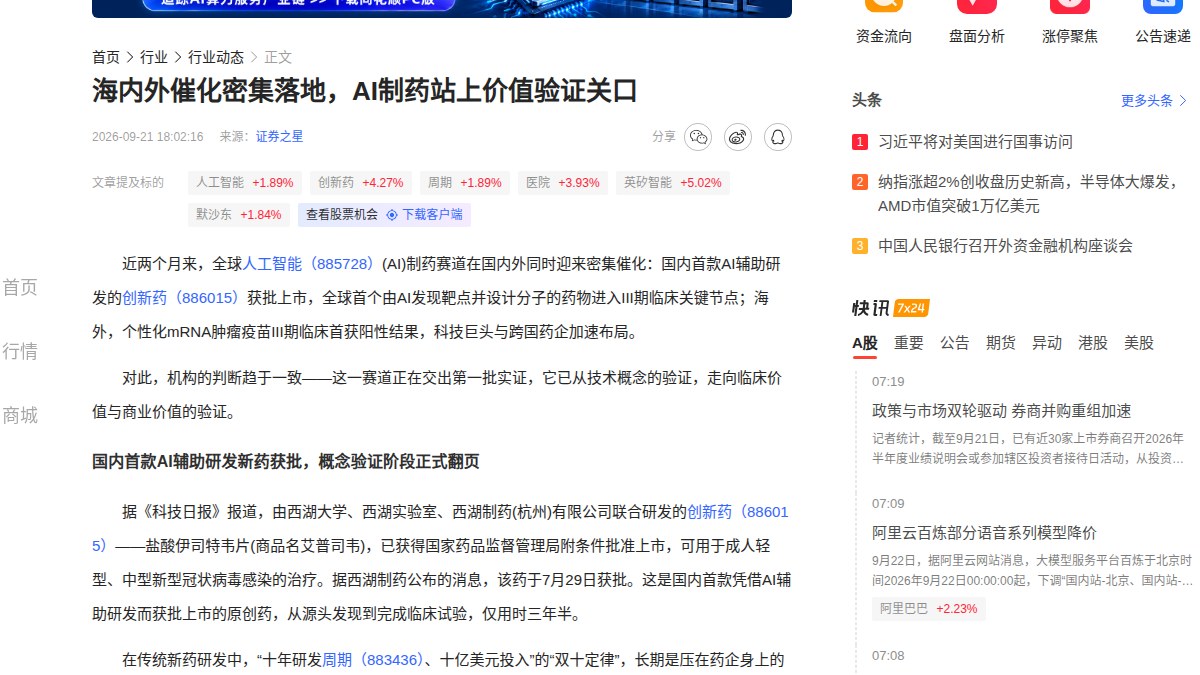
Task: Click the yellow number 3 headline badge
Action: pyautogui.click(x=860, y=246)
